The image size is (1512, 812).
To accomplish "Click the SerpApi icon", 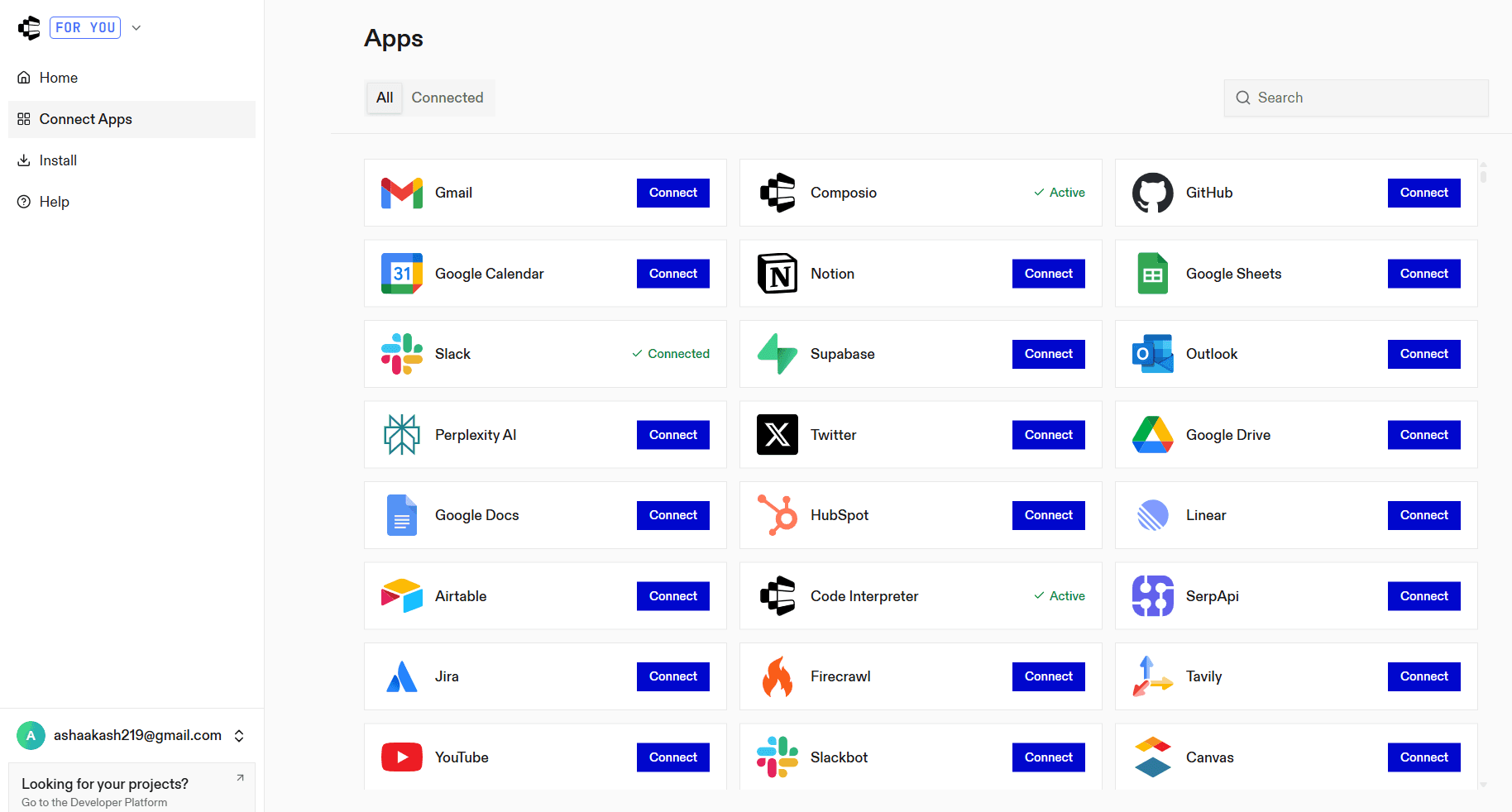I will (x=1153, y=596).
